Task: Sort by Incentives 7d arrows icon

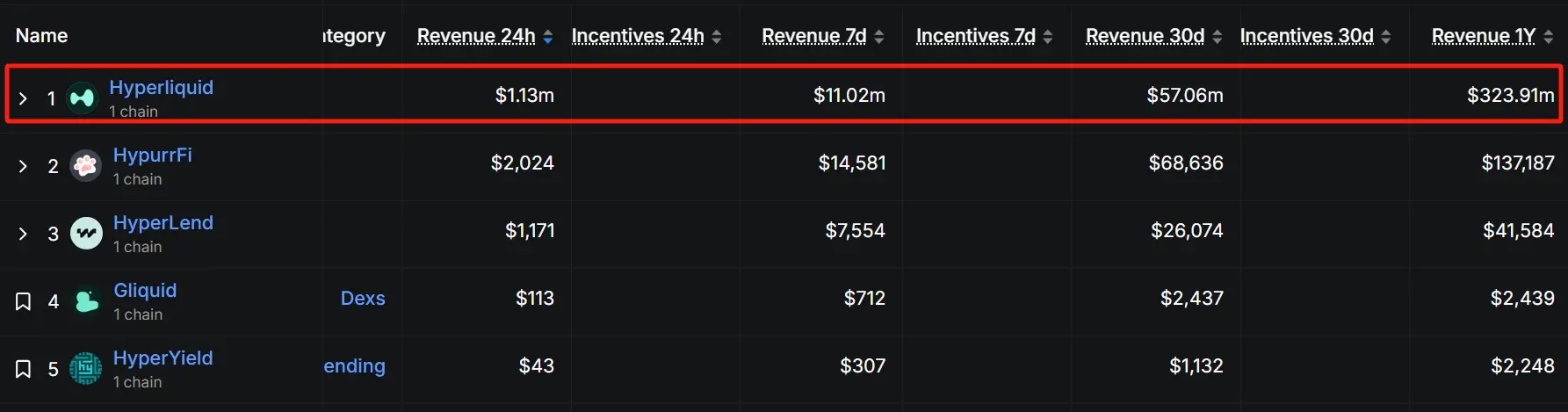Action: [1047, 36]
